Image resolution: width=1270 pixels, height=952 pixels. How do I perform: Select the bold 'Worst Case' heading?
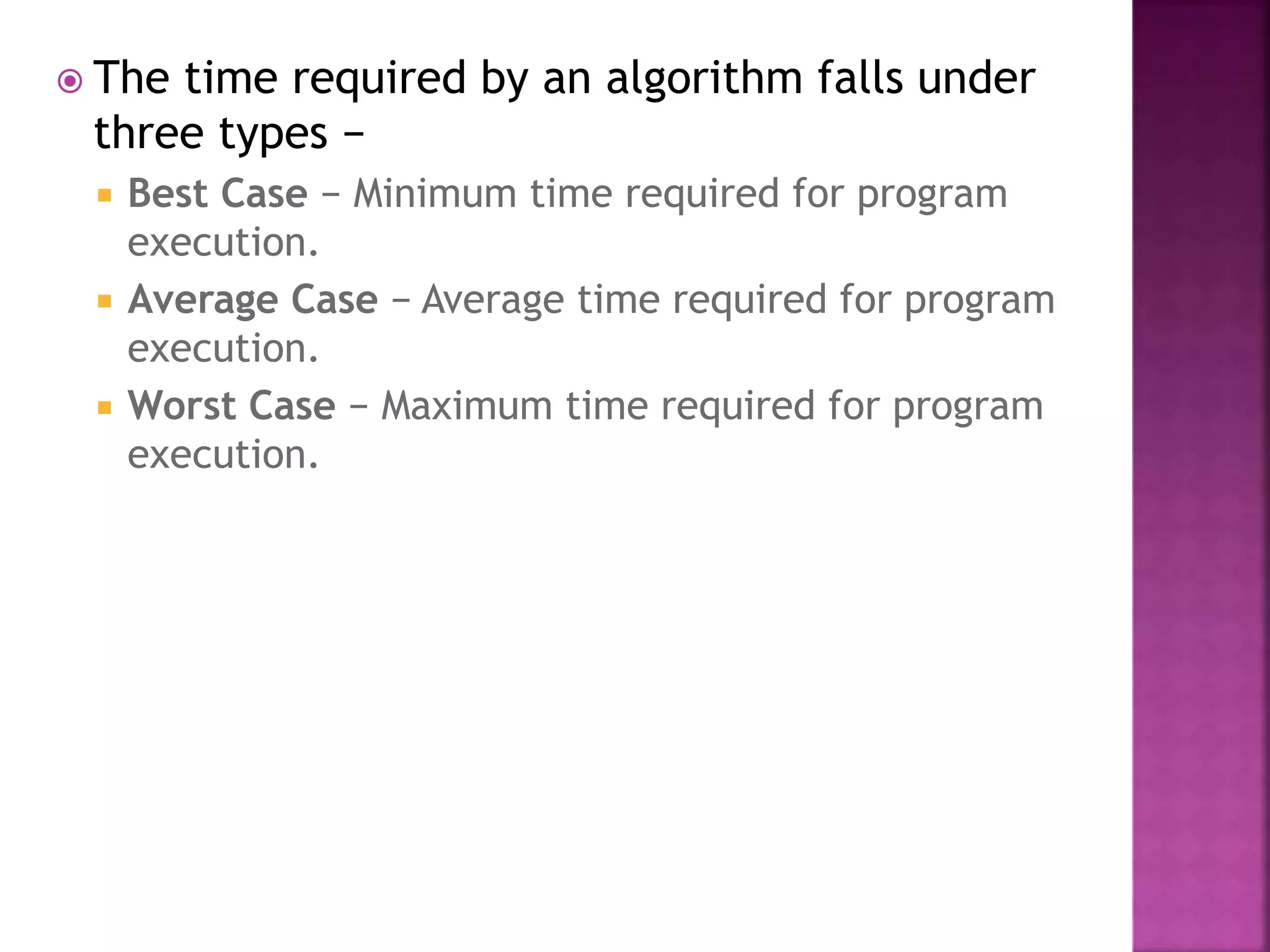(232, 406)
